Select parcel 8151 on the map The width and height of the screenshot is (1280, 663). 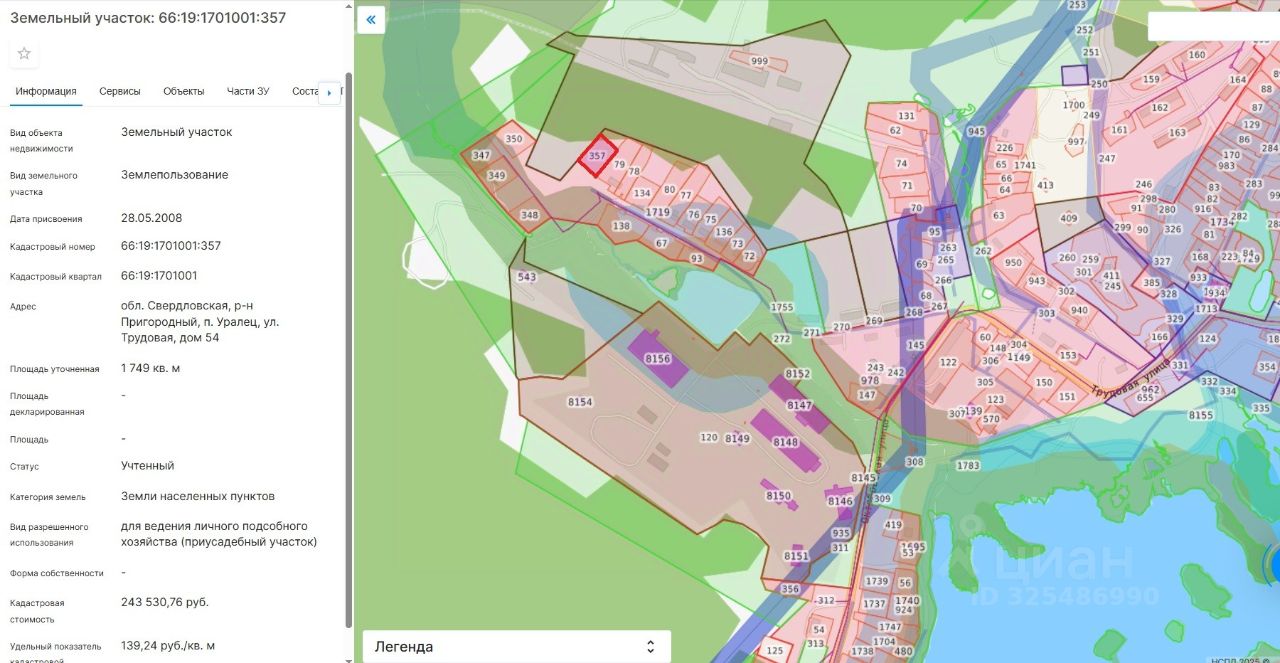point(796,556)
